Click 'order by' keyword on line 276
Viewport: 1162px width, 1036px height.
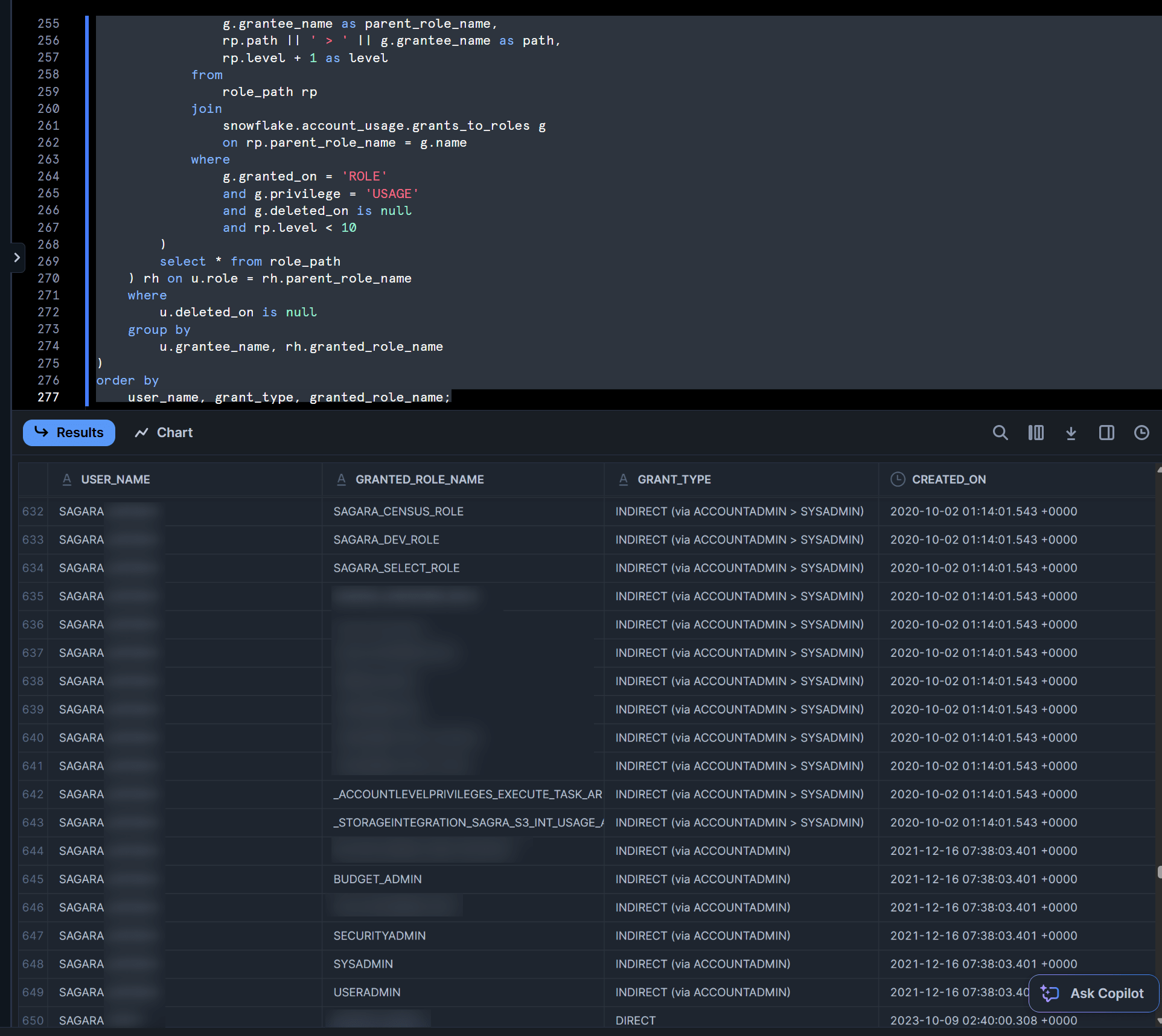pyautogui.click(x=127, y=380)
